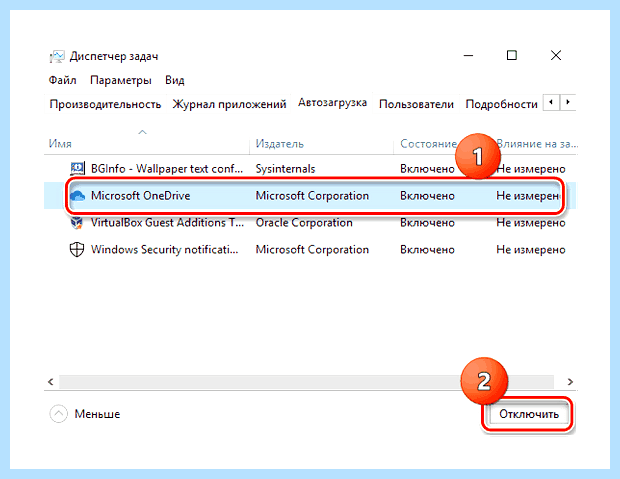This screenshot has height=479, width=620.
Task: Select the Автозагрузка tab
Action: point(332,103)
